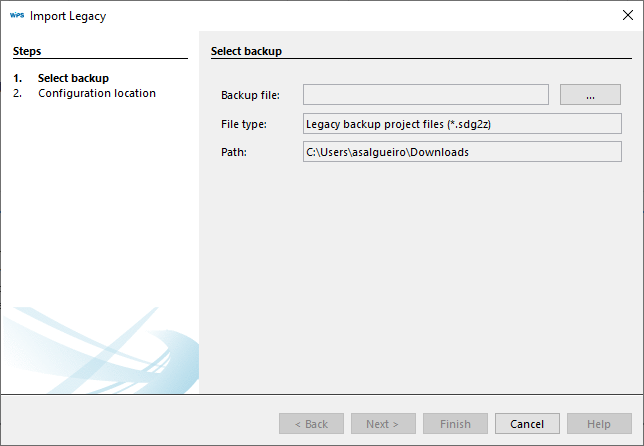Click the Backup file label

250,95
